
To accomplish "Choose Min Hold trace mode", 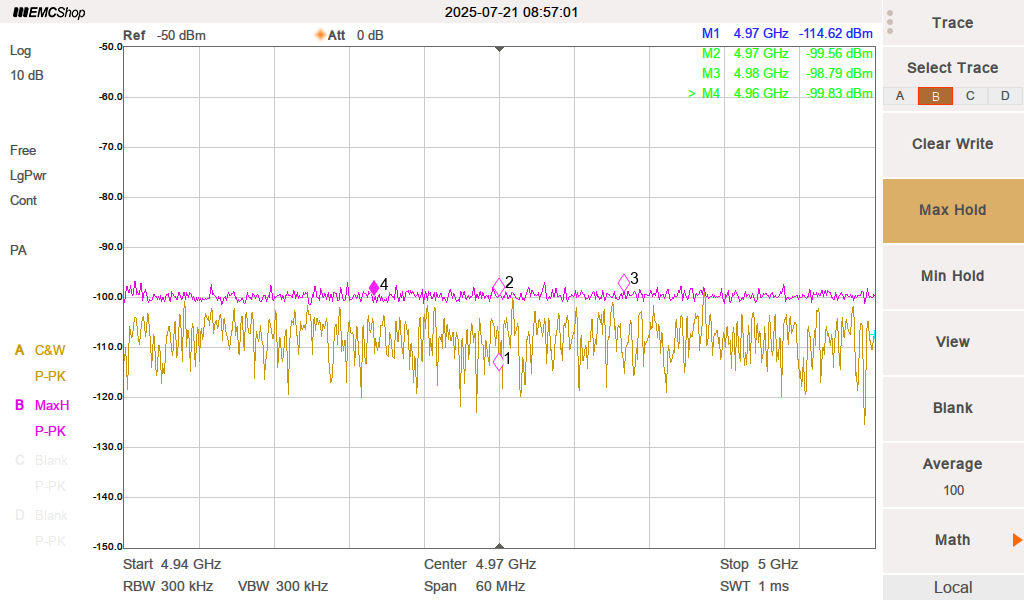I will tap(952, 276).
